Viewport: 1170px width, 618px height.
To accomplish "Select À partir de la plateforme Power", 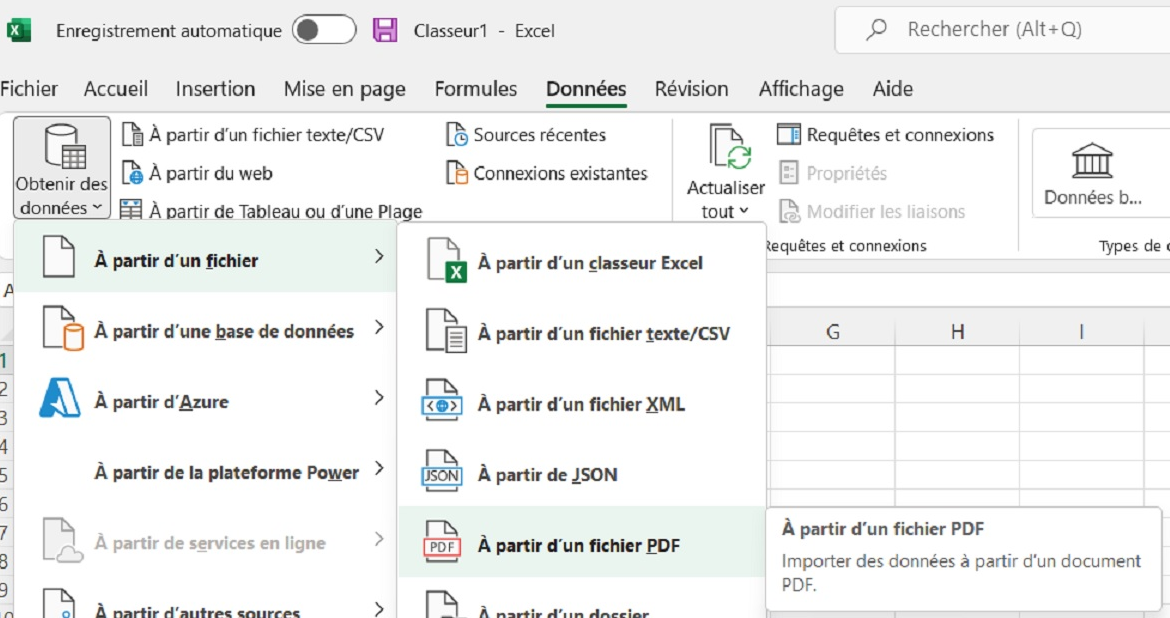I will [x=204, y=470].
